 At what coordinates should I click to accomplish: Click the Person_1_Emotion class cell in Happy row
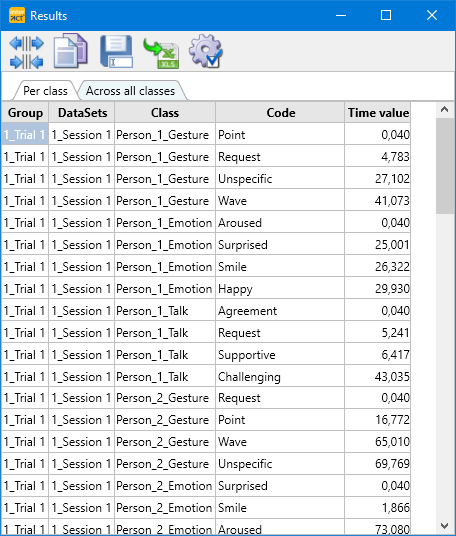point(165,289)
